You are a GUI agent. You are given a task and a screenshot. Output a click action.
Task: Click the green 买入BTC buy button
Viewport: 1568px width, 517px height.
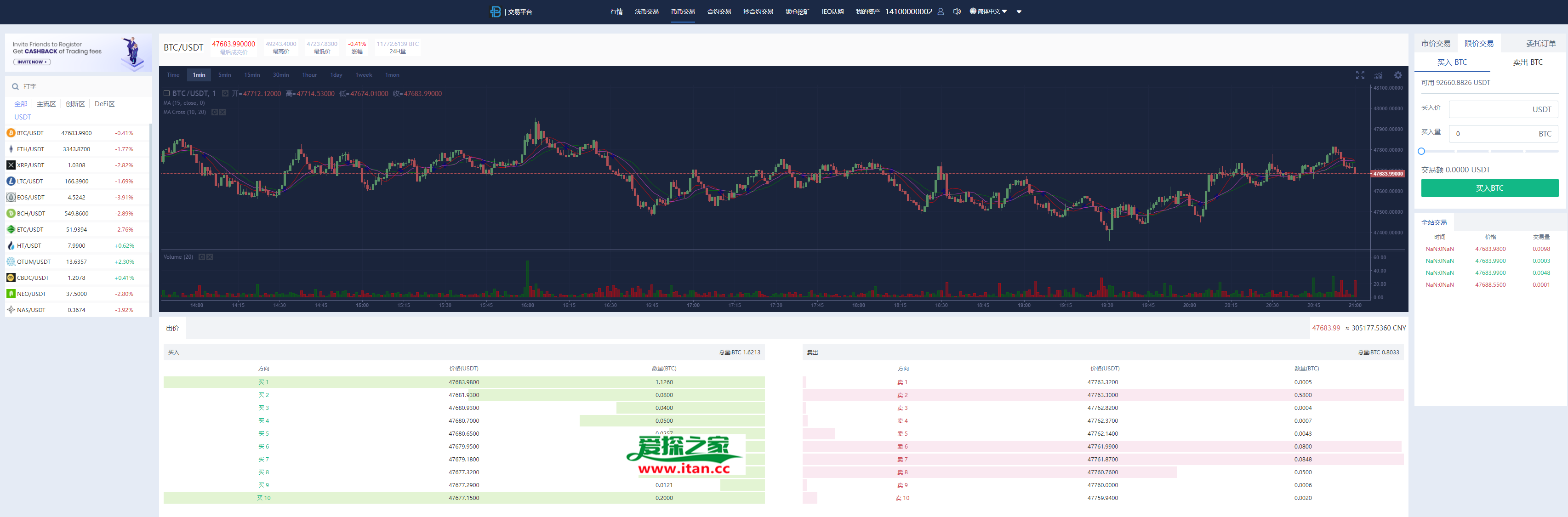tap(1489, 188)
